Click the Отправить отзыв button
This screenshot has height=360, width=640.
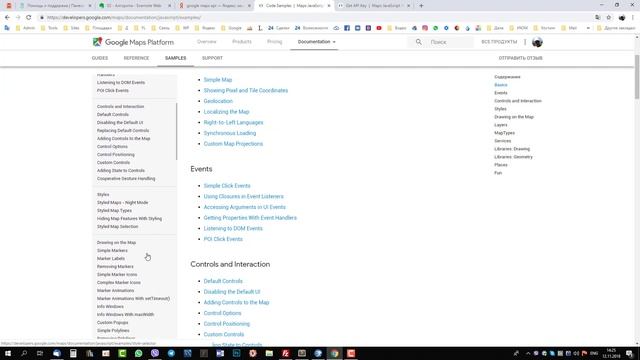[520, 58]
